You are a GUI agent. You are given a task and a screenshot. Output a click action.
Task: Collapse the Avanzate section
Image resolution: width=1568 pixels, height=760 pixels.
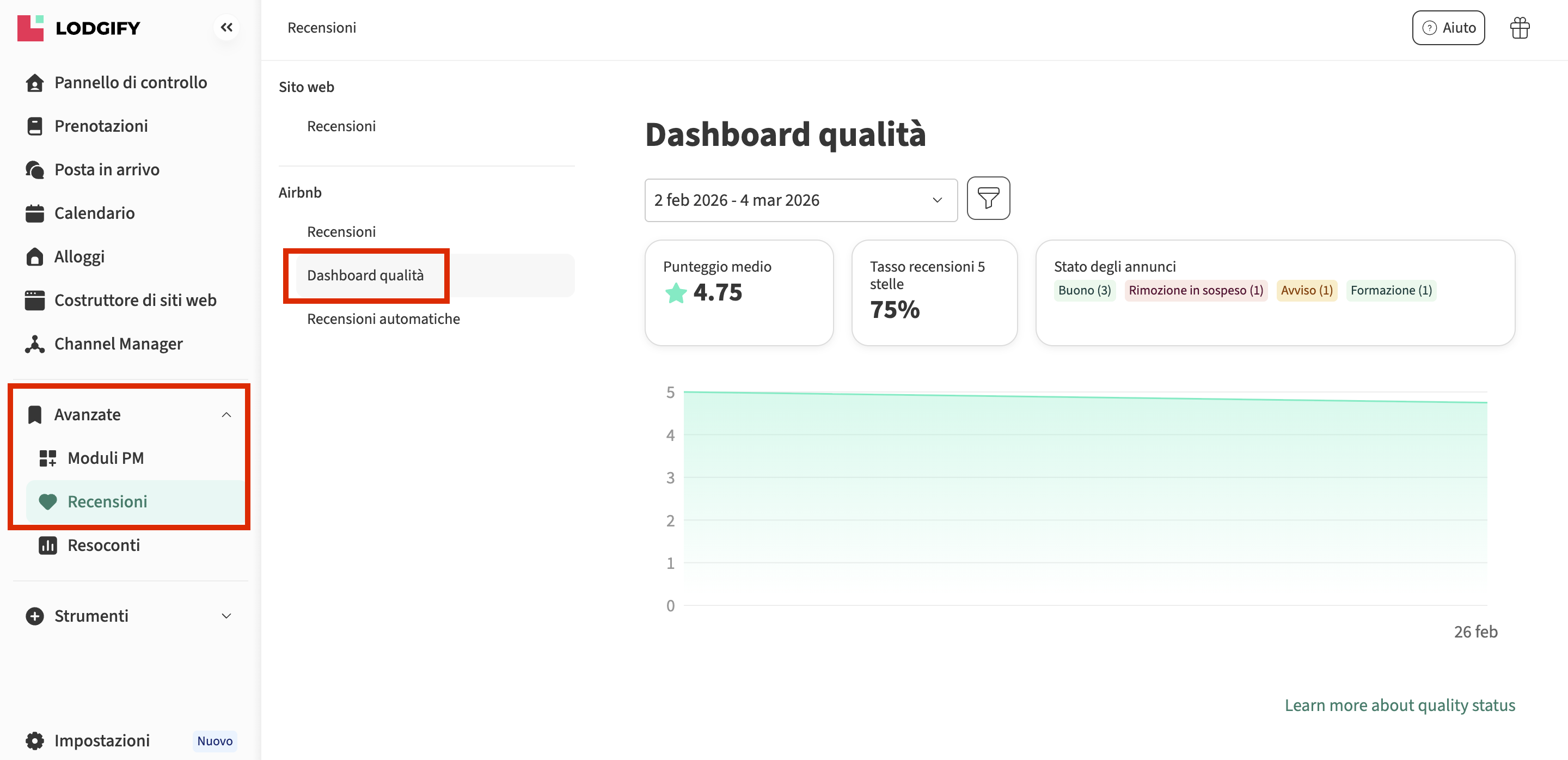(x=226, y=414)
